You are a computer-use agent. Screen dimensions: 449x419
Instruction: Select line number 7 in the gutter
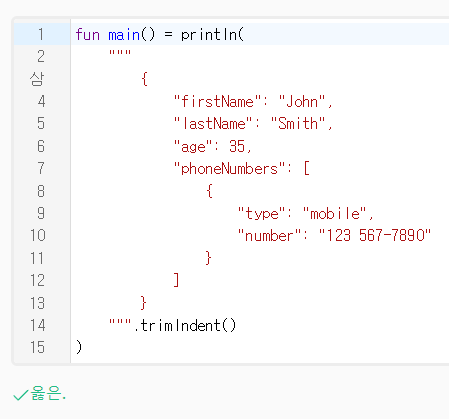[x=41, y=168]
